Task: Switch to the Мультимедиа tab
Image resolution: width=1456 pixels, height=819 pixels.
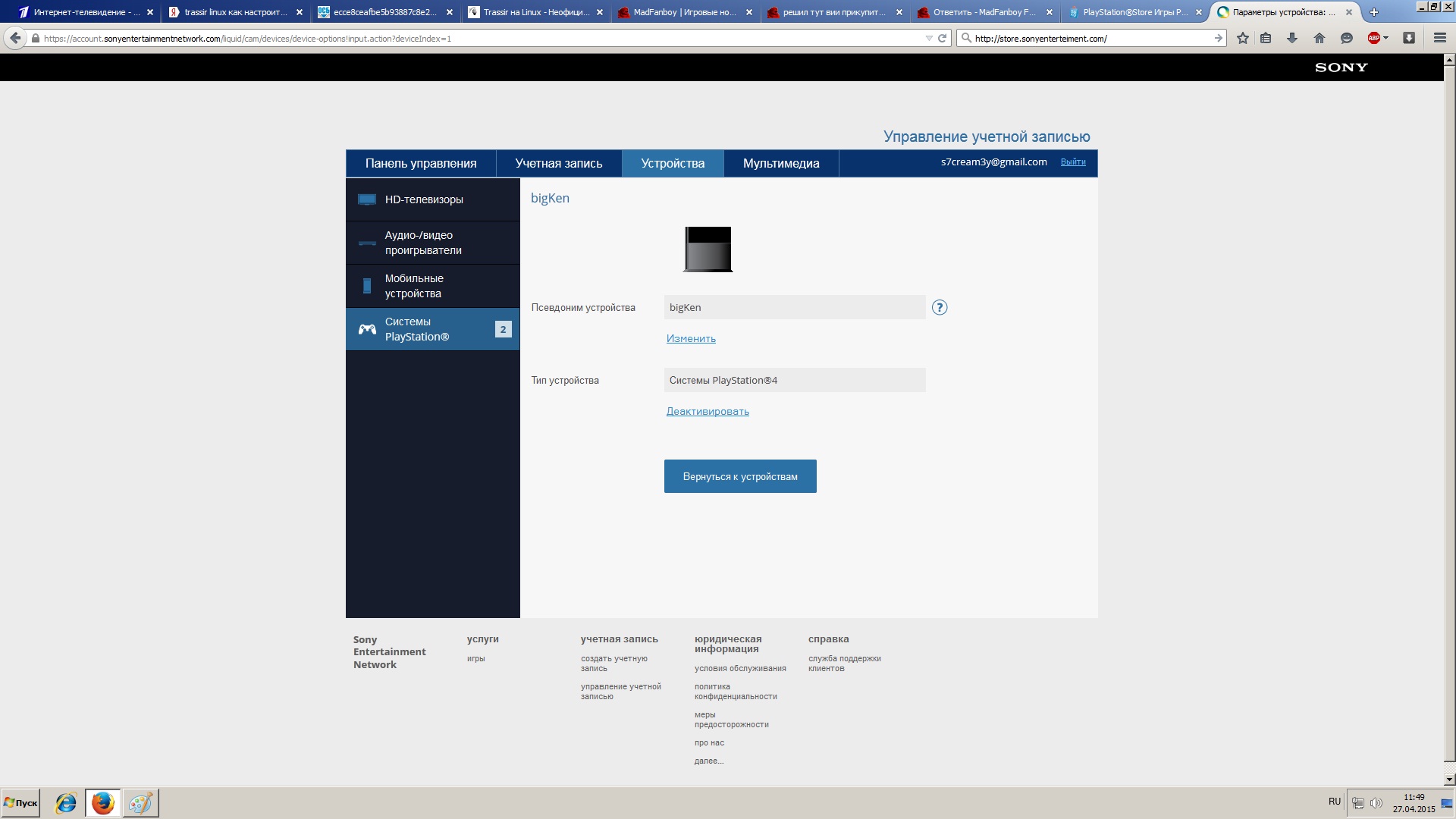Action: click(x=781, y=163)
